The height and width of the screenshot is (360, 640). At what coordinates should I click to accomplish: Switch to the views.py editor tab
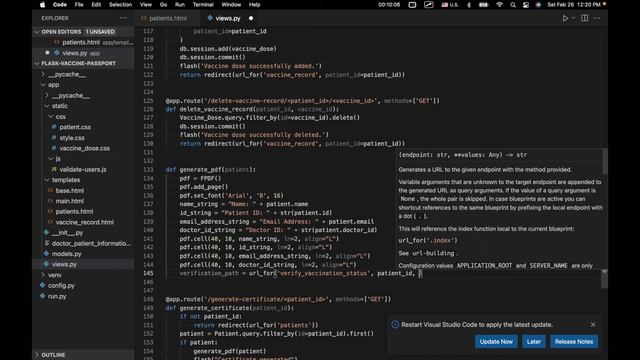tap(228, 18)
